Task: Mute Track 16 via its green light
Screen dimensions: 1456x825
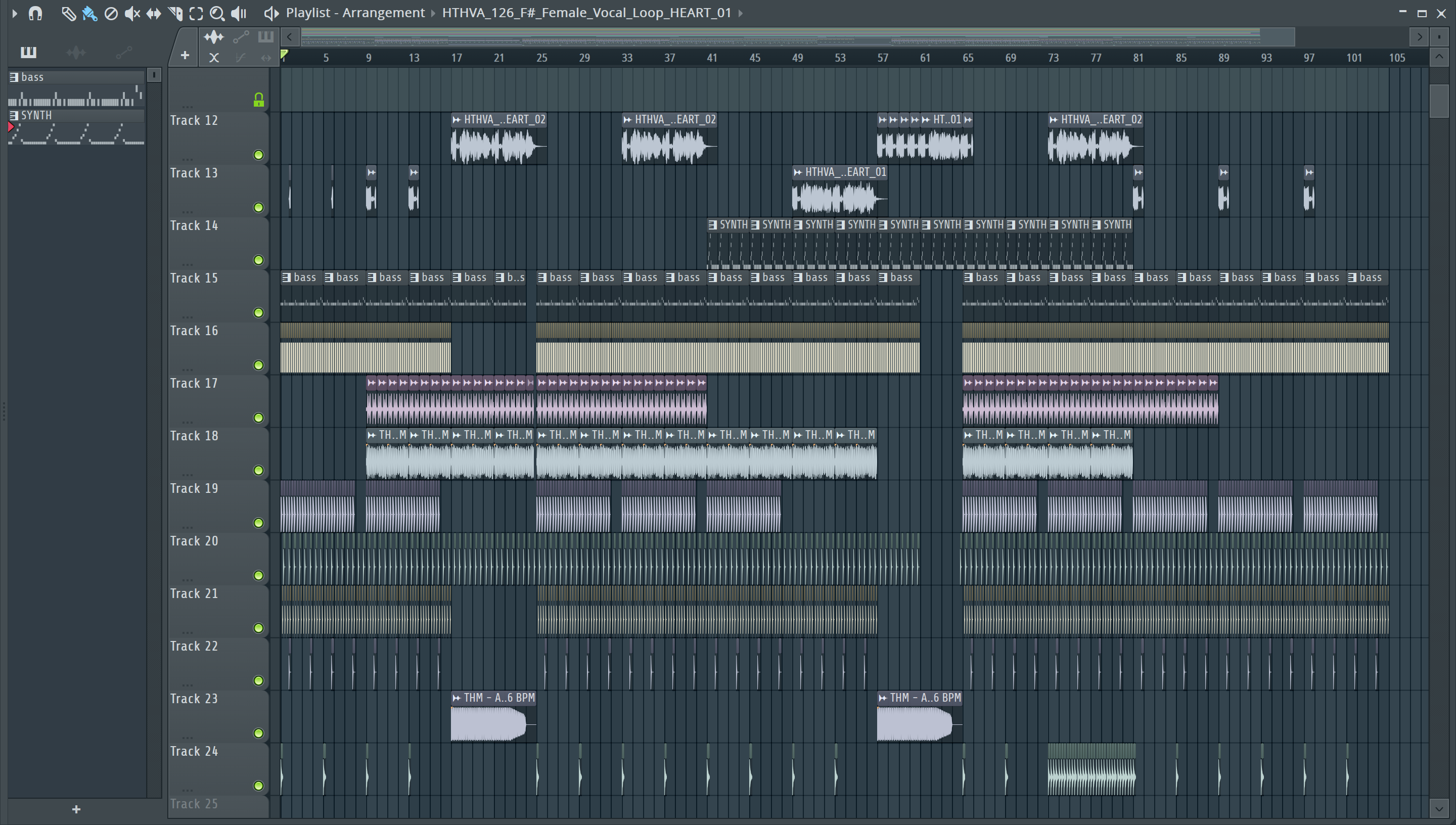Action: click(x=258, y=365)
